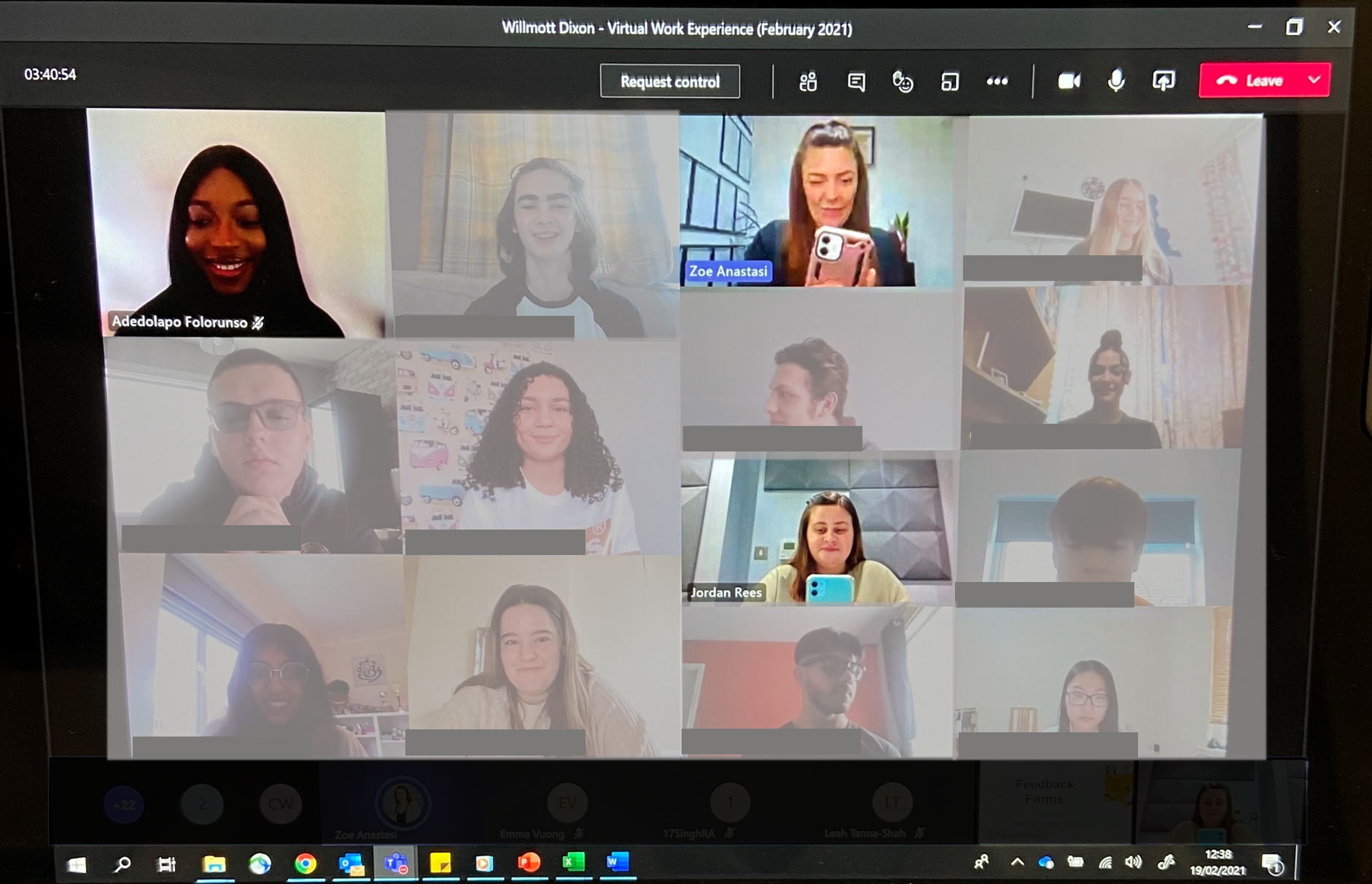This screenshot has width=1372, height=884.
Task: Open the participants panel icon
Action: tap(808, 82)
